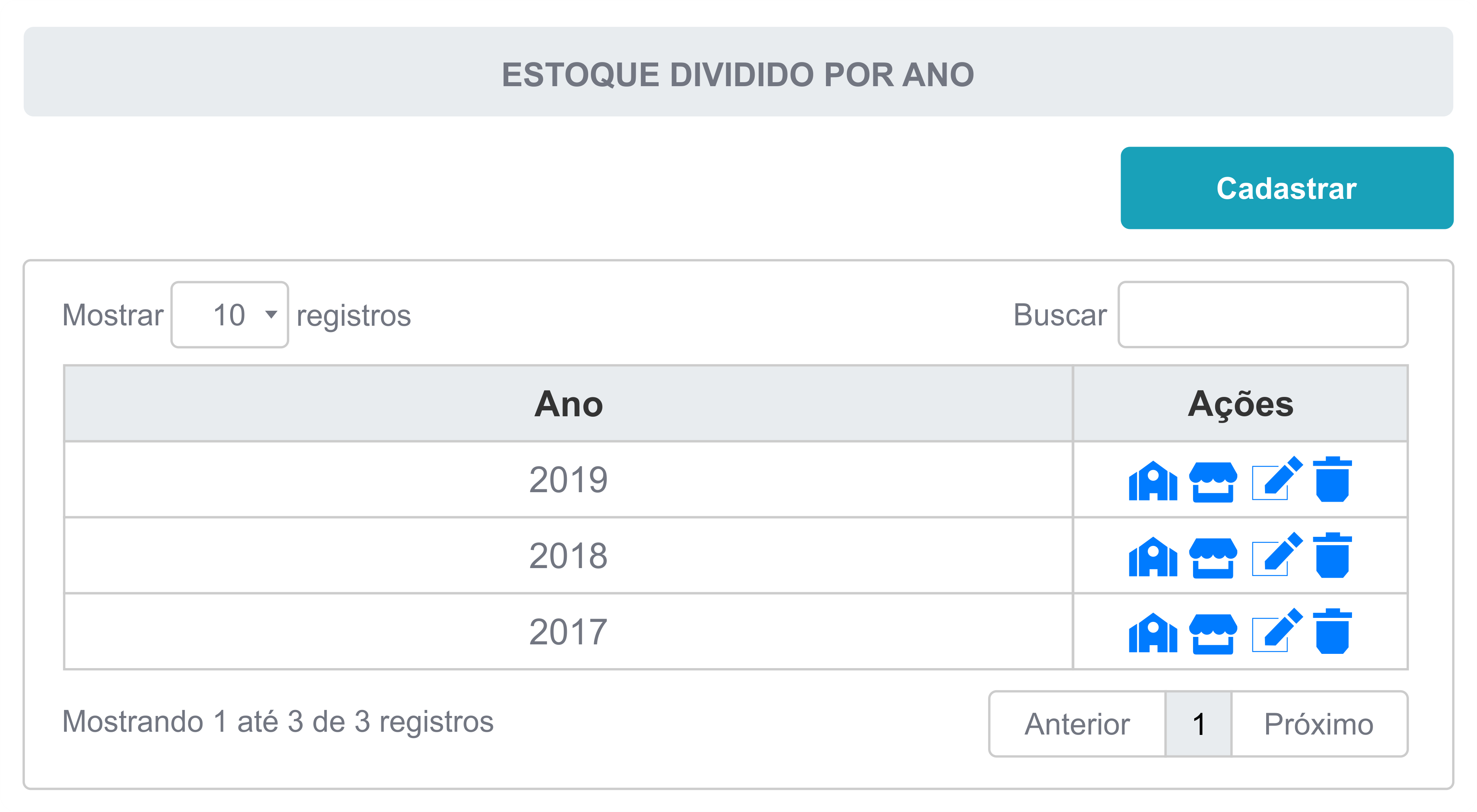Image resolution: width=1477 pixels, height=812 pixels.
Task: Click the Cadastrar button
Action: (1287, 188)
